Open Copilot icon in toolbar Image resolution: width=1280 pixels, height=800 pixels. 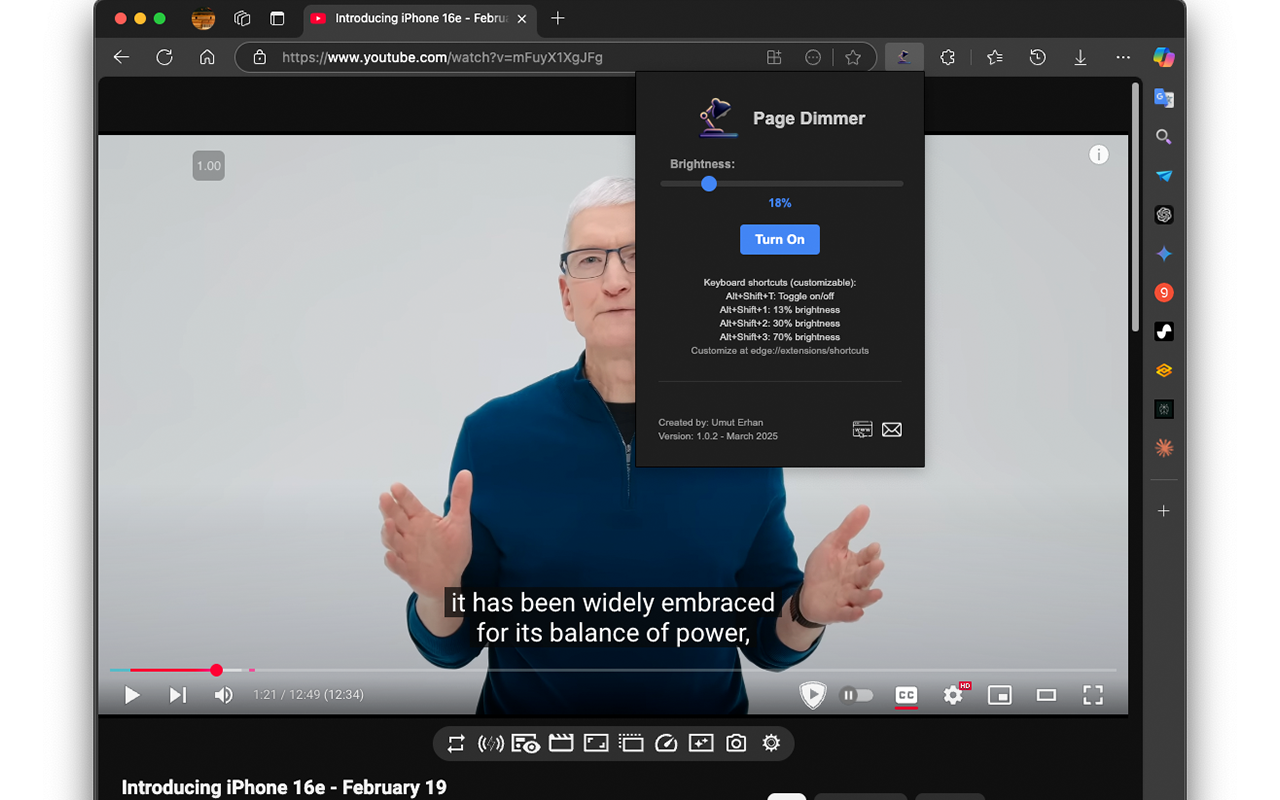[x=1164, y=57]
